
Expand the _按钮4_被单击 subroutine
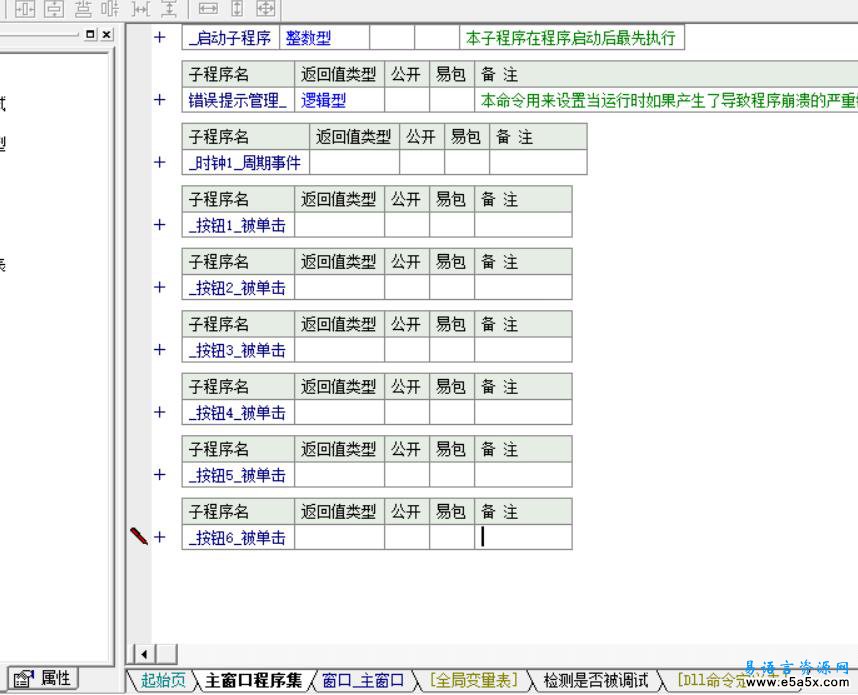coord(159,412)
